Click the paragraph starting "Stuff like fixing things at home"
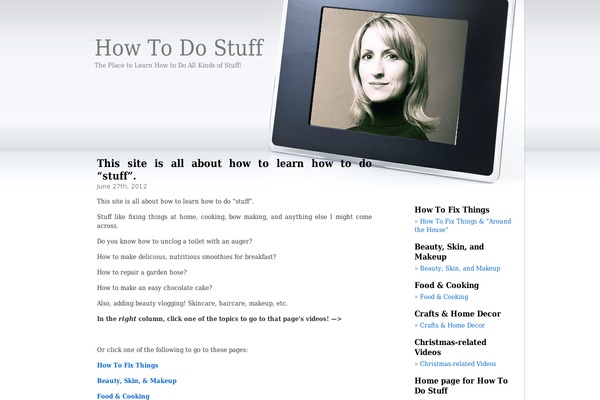This screenshot has width=600, height=400. tap(234, 221)
